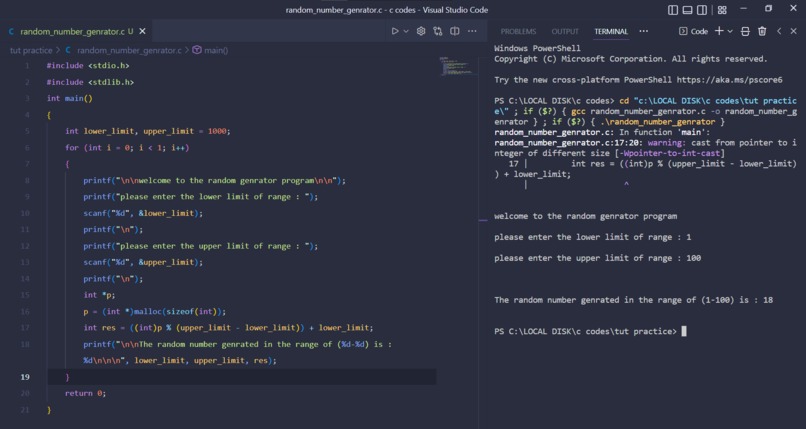Click the terminal prompt input line
This screenshot has width=806, height=429.
(590, 331)
